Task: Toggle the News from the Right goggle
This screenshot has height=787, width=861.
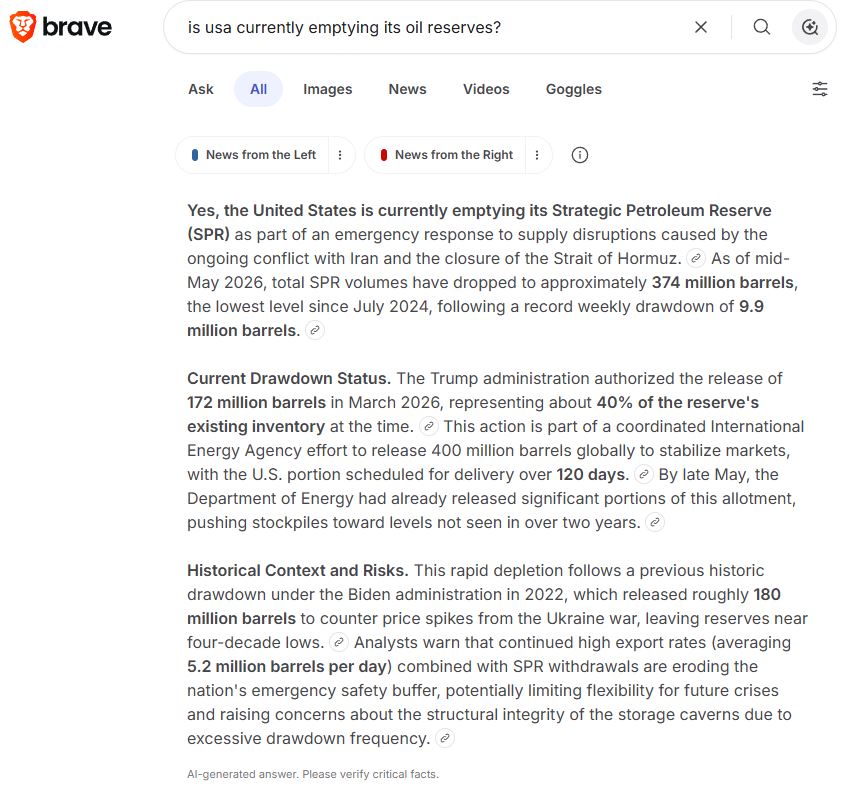Action: pyautogui.click(x=446, y=155)
